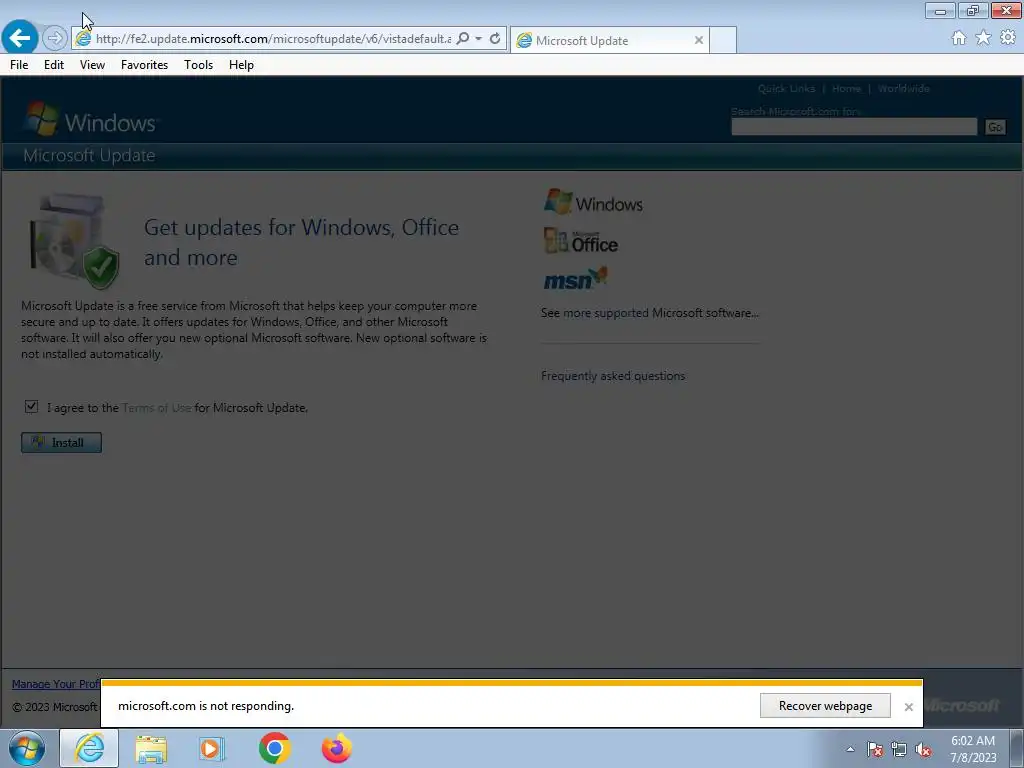
Task: Close the Microsoft Update tab
Action: coord(699,40)
